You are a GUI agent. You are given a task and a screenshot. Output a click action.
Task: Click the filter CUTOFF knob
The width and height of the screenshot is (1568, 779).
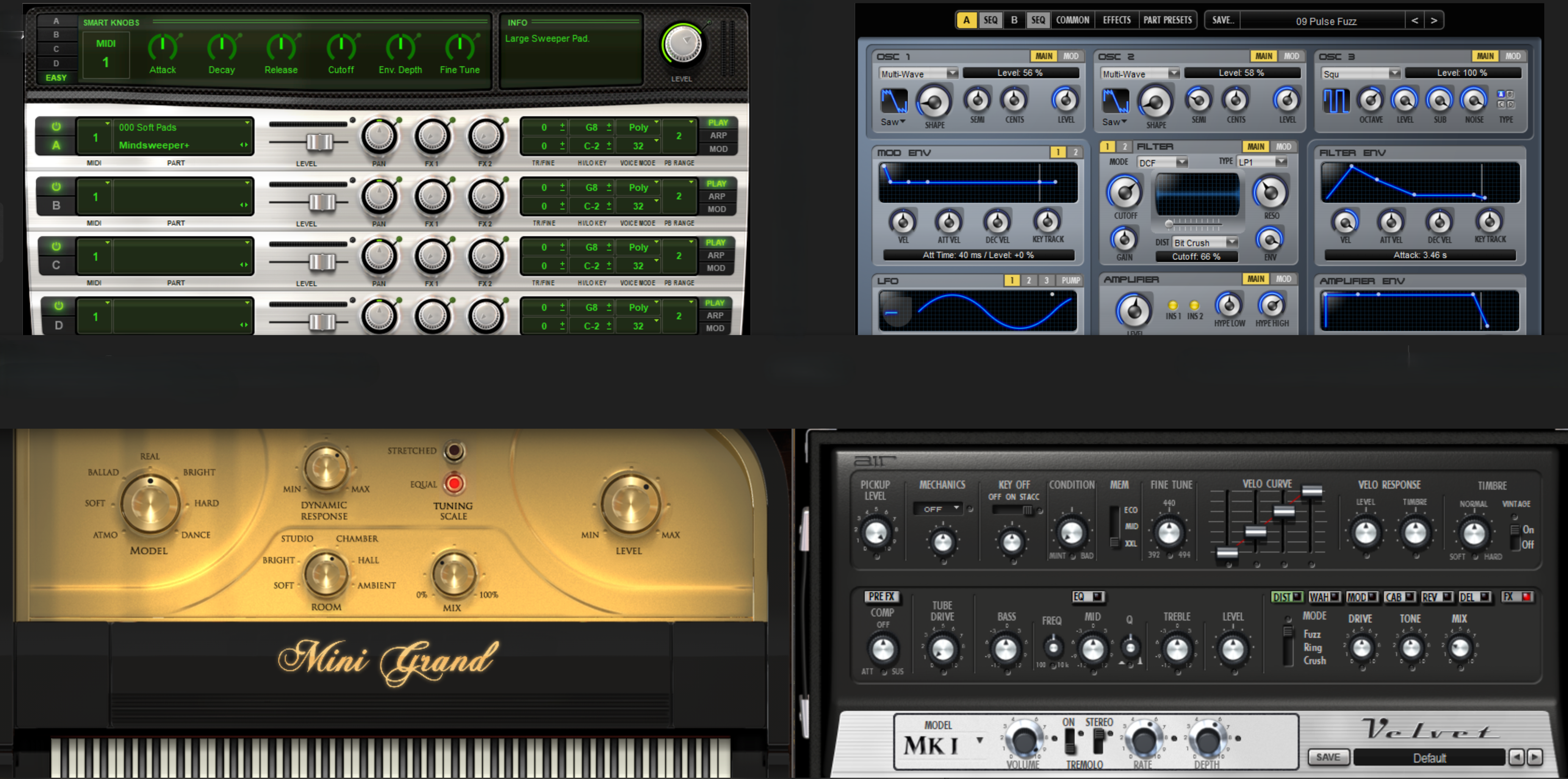(1125, 192)
